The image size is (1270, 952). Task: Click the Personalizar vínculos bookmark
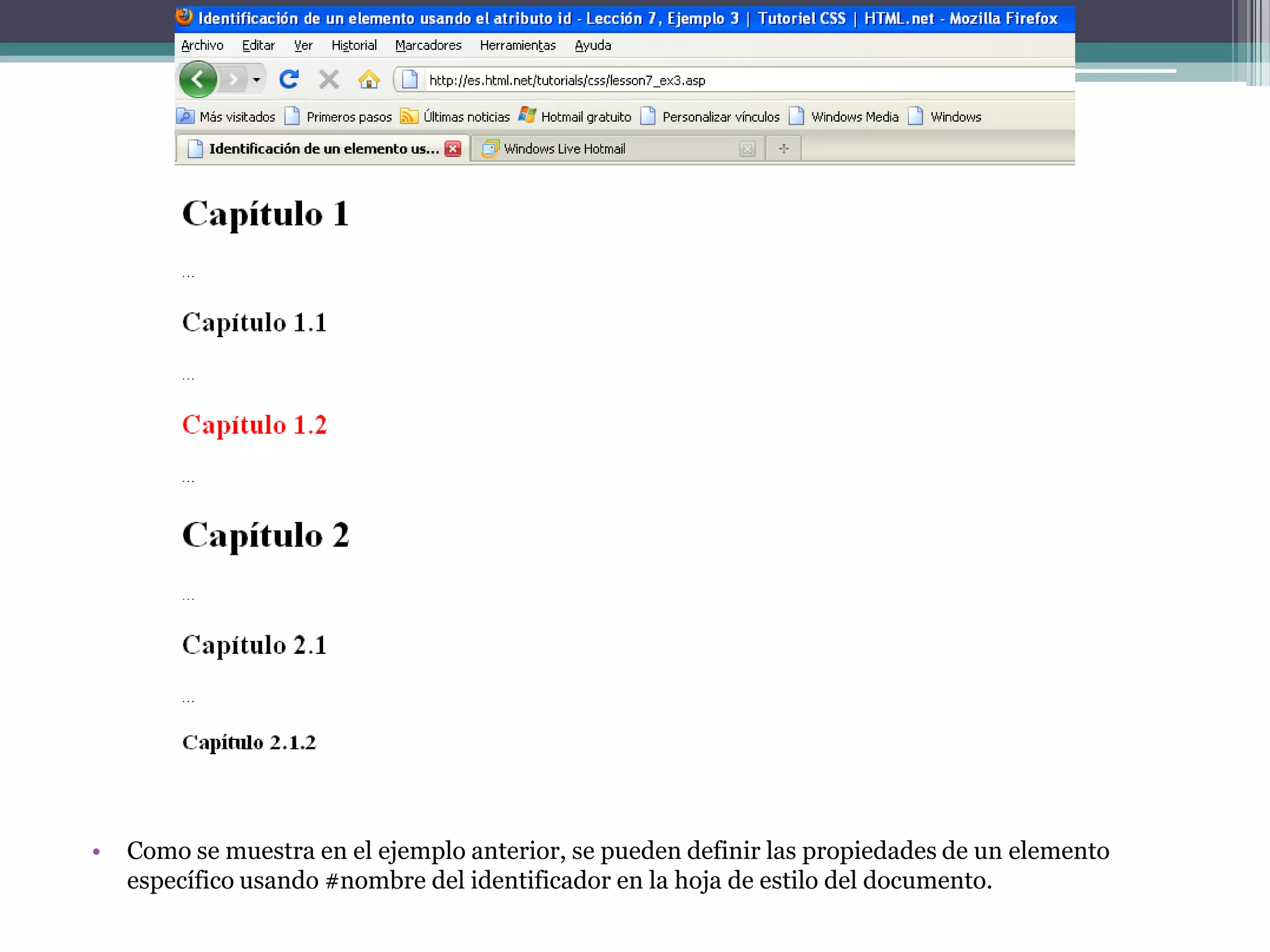(710, 117)
